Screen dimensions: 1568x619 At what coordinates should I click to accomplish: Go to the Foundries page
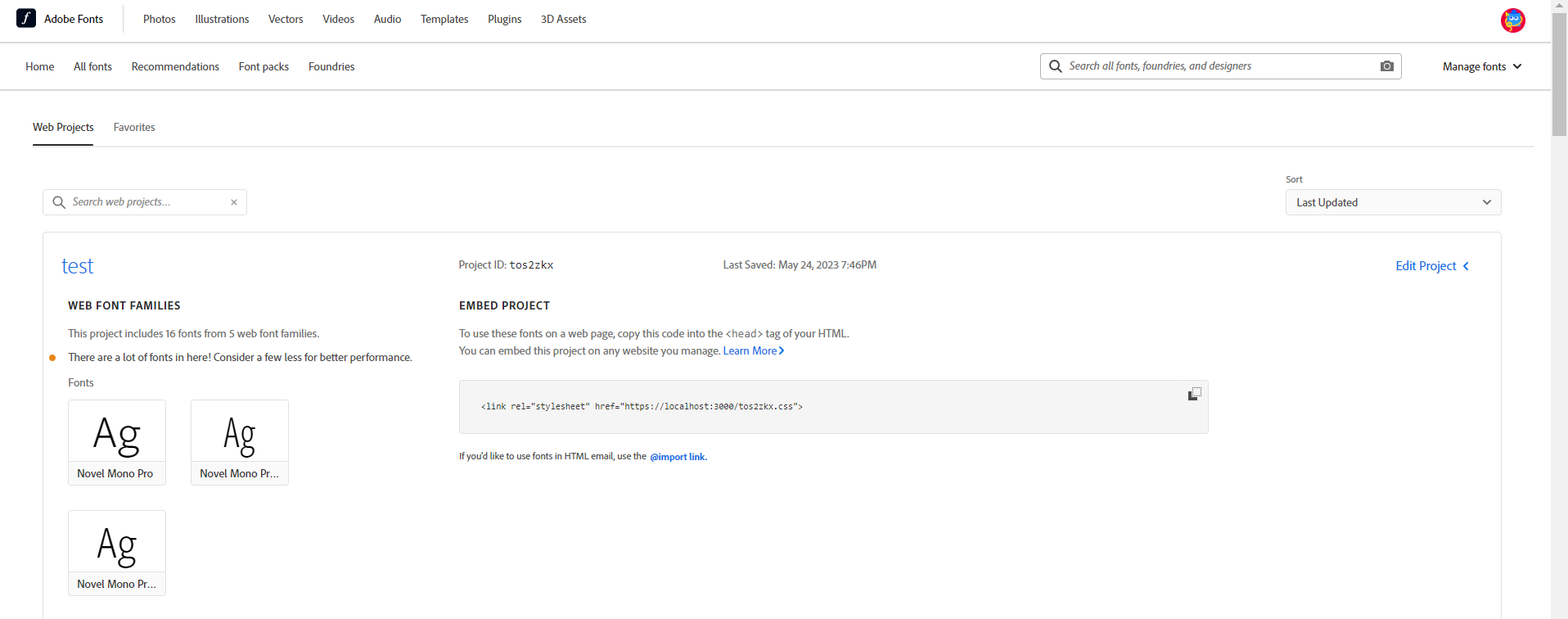click(x=331, y=66)
